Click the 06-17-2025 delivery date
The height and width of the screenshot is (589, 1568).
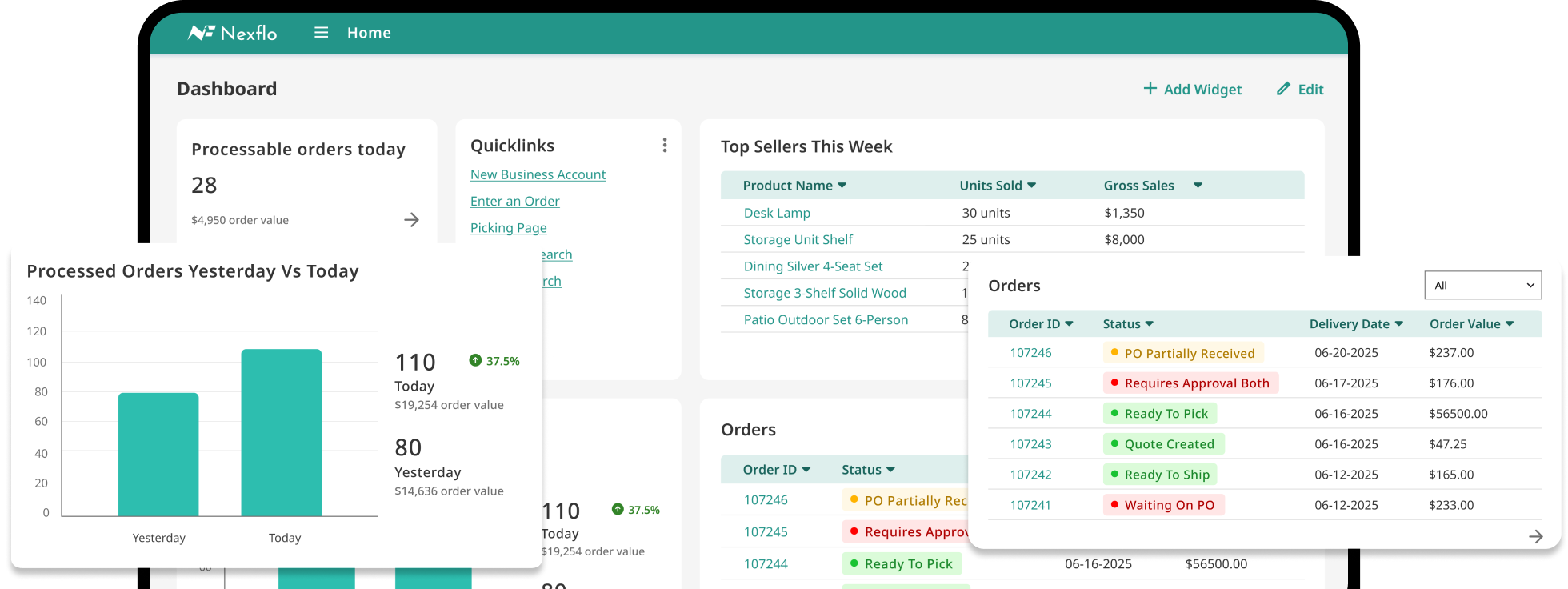pyautogui.click(x=1346, y=383)
